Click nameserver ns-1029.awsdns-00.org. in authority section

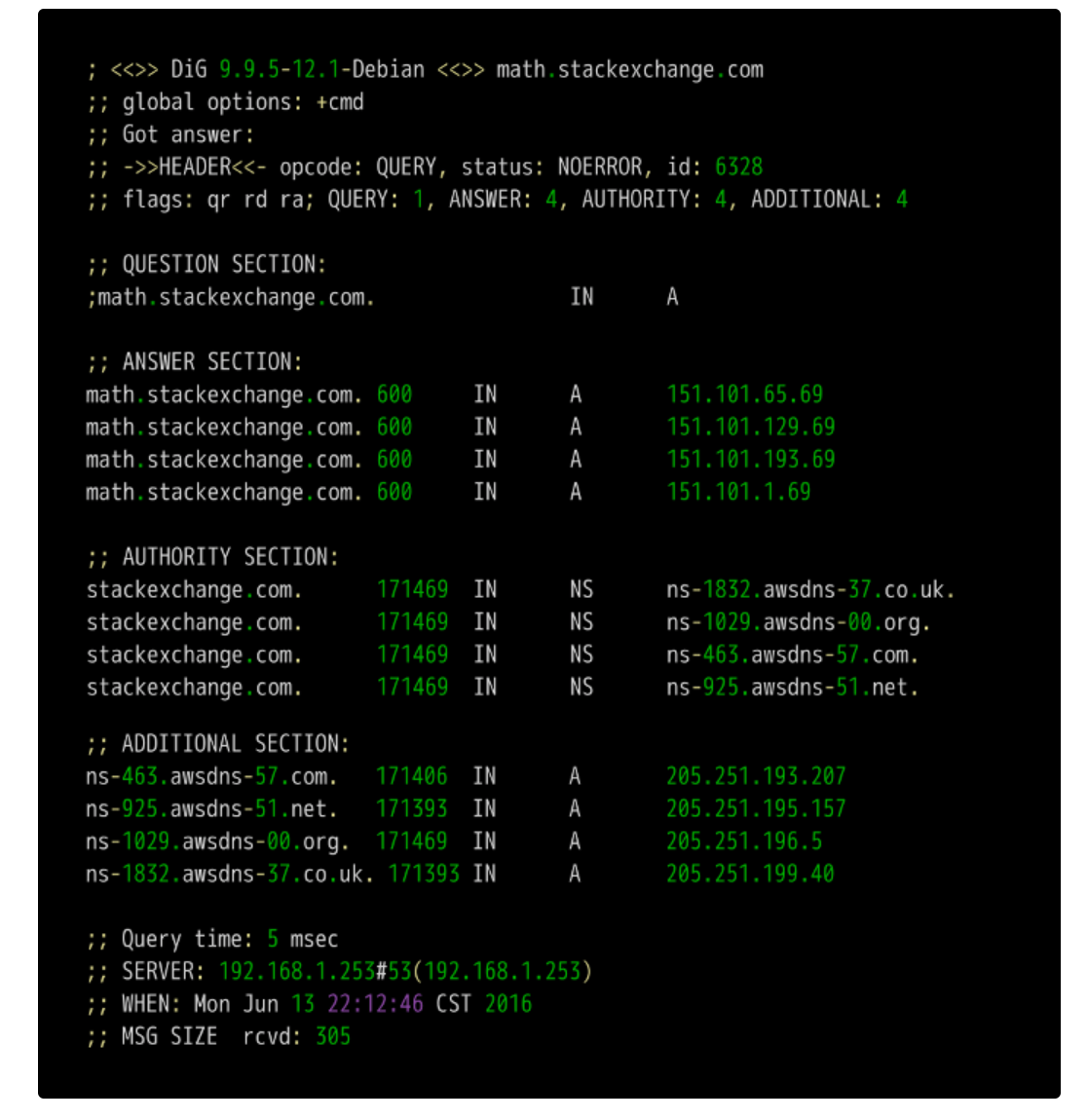pos(799,623)
